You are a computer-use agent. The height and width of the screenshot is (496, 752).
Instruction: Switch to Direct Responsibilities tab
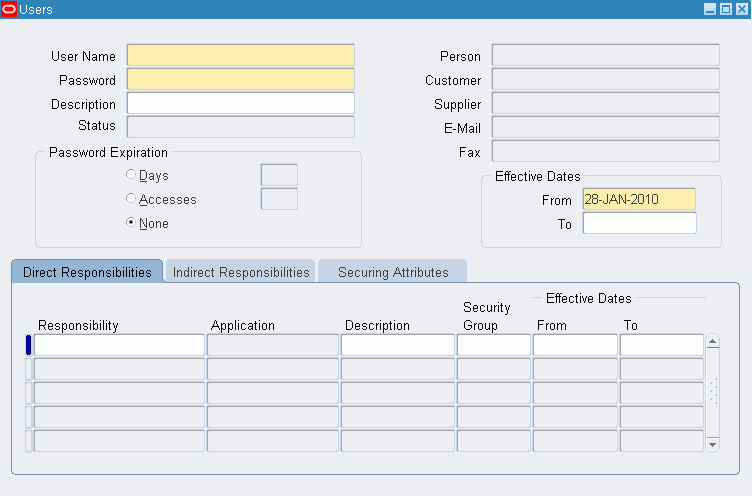(87, 272)
